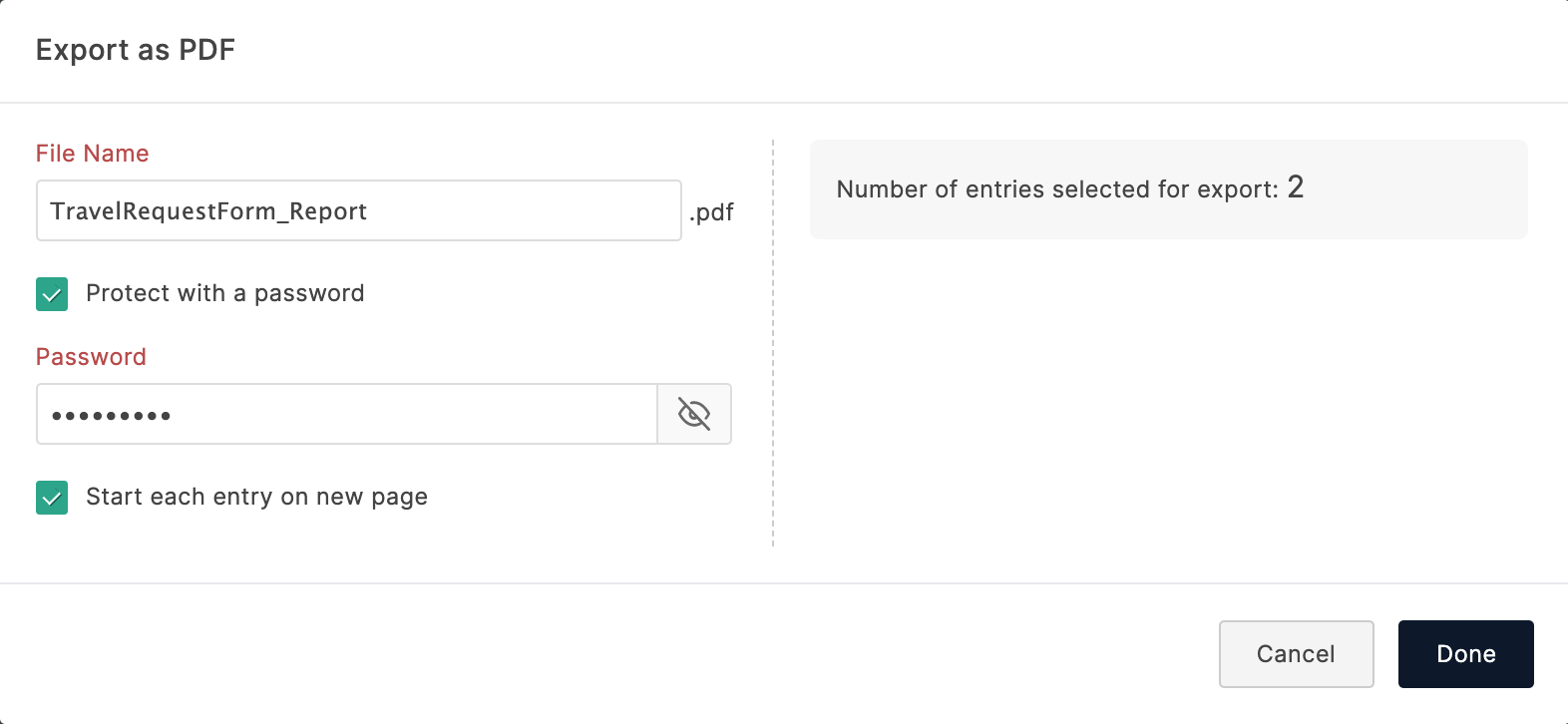Focus the Password input field

click(399, 414)
